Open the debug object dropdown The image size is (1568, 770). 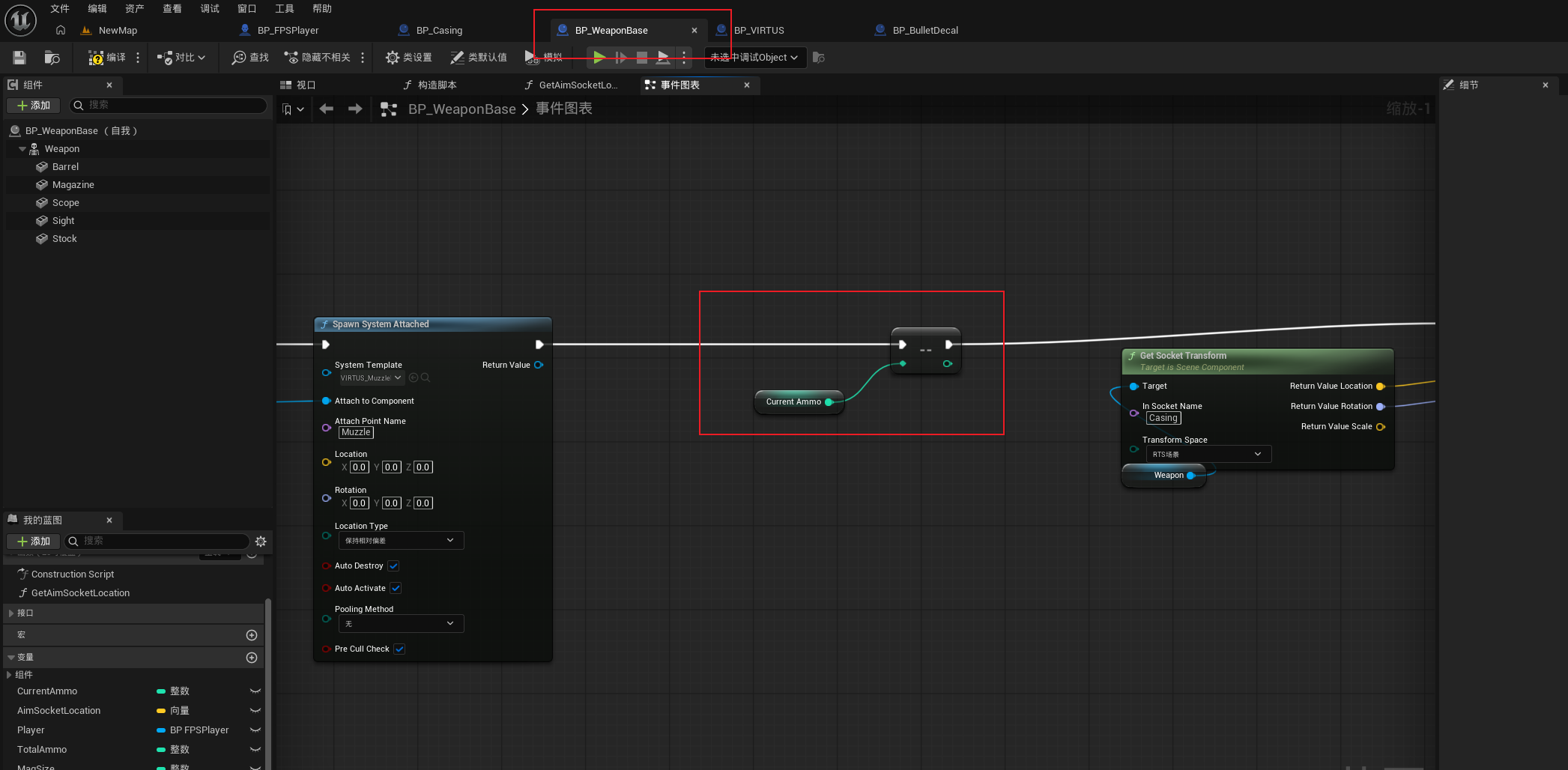point(754,58)
